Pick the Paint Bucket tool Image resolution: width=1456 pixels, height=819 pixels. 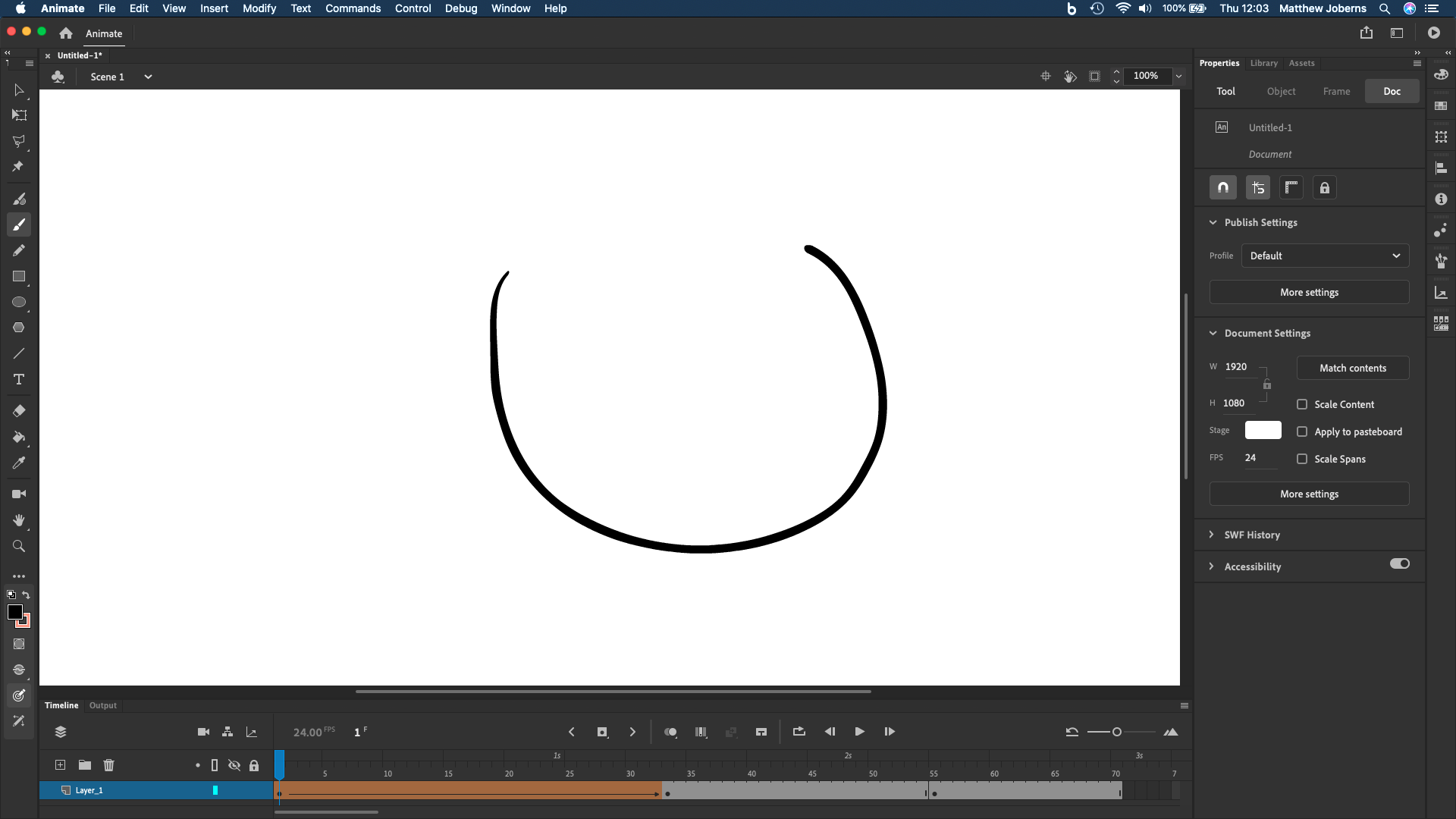[x=19, y=438]
